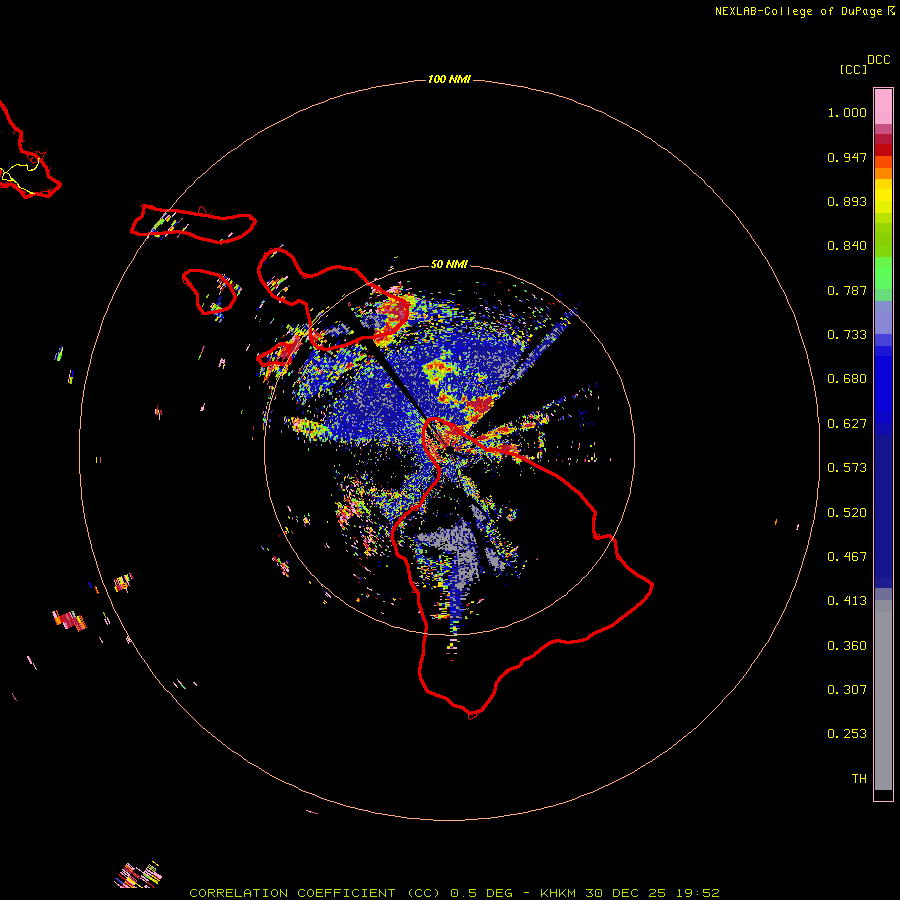Click the pink segment of the color bar
Image resolution: width=900 pixels, height=900 pixels.
point(883,107)
